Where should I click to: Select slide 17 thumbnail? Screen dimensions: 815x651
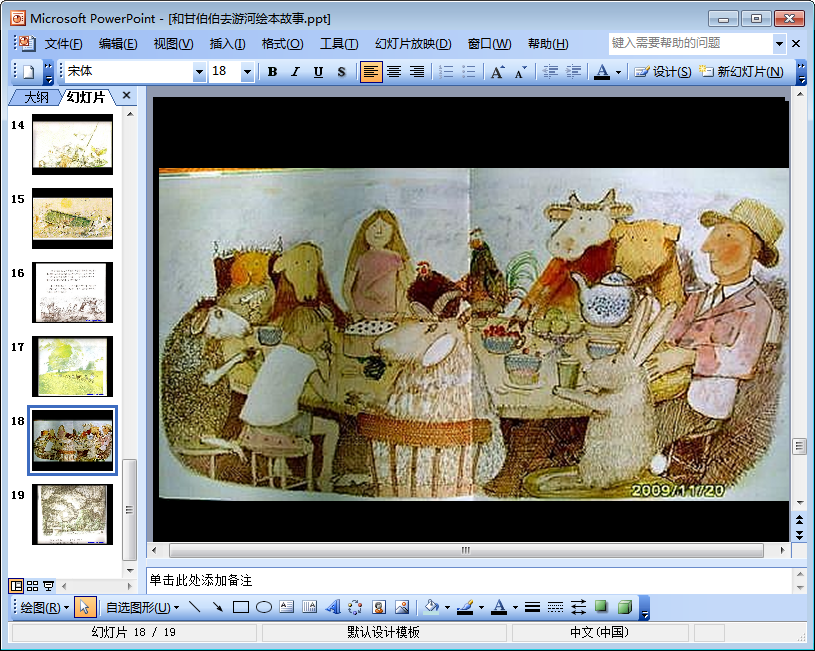[72, 367]
